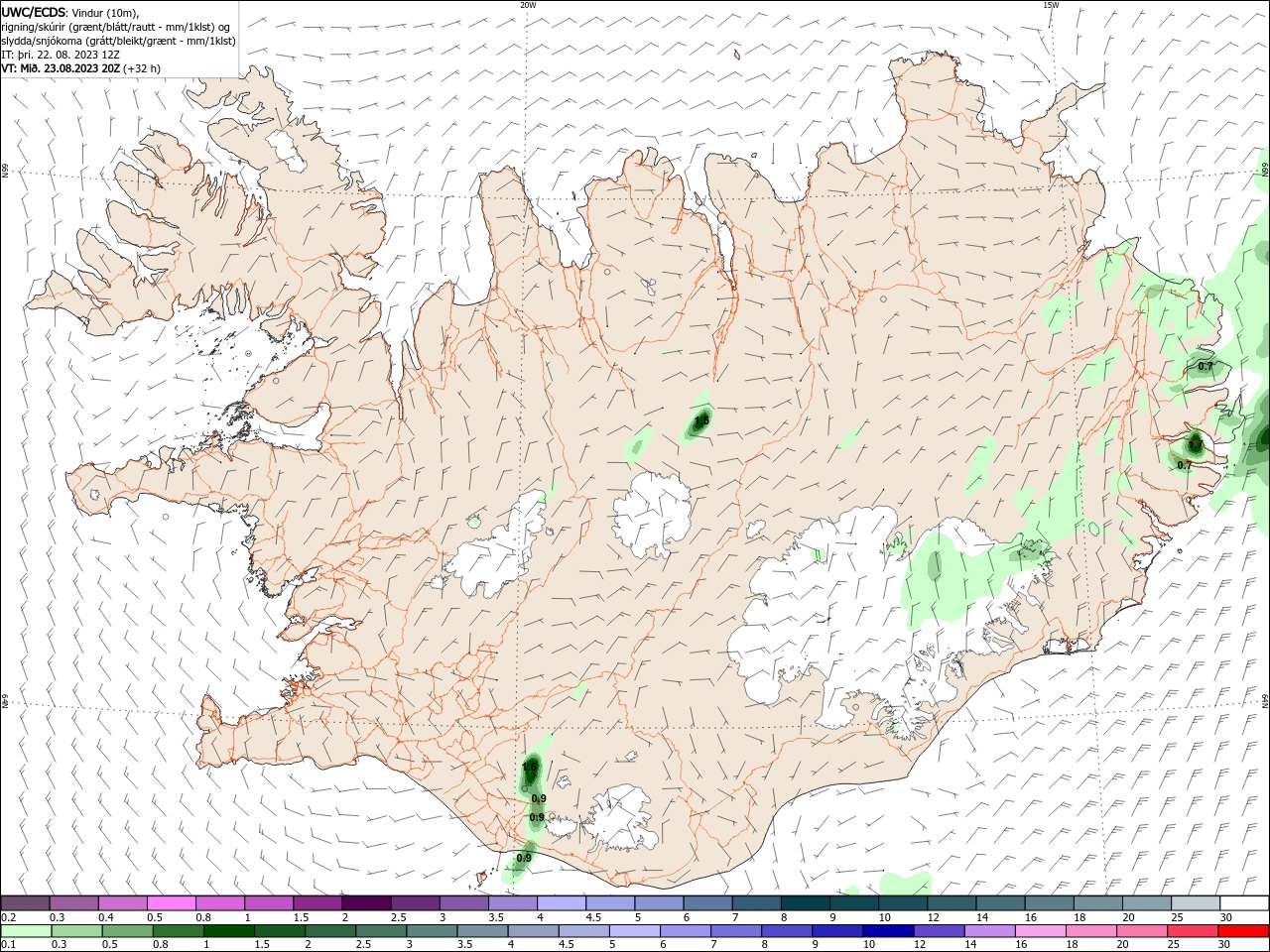Click the 'IT: þri. 22. 08. 2023 12Z' line
The width and height of the screenshot is (1270, 952).
click(x=61, y=55)
